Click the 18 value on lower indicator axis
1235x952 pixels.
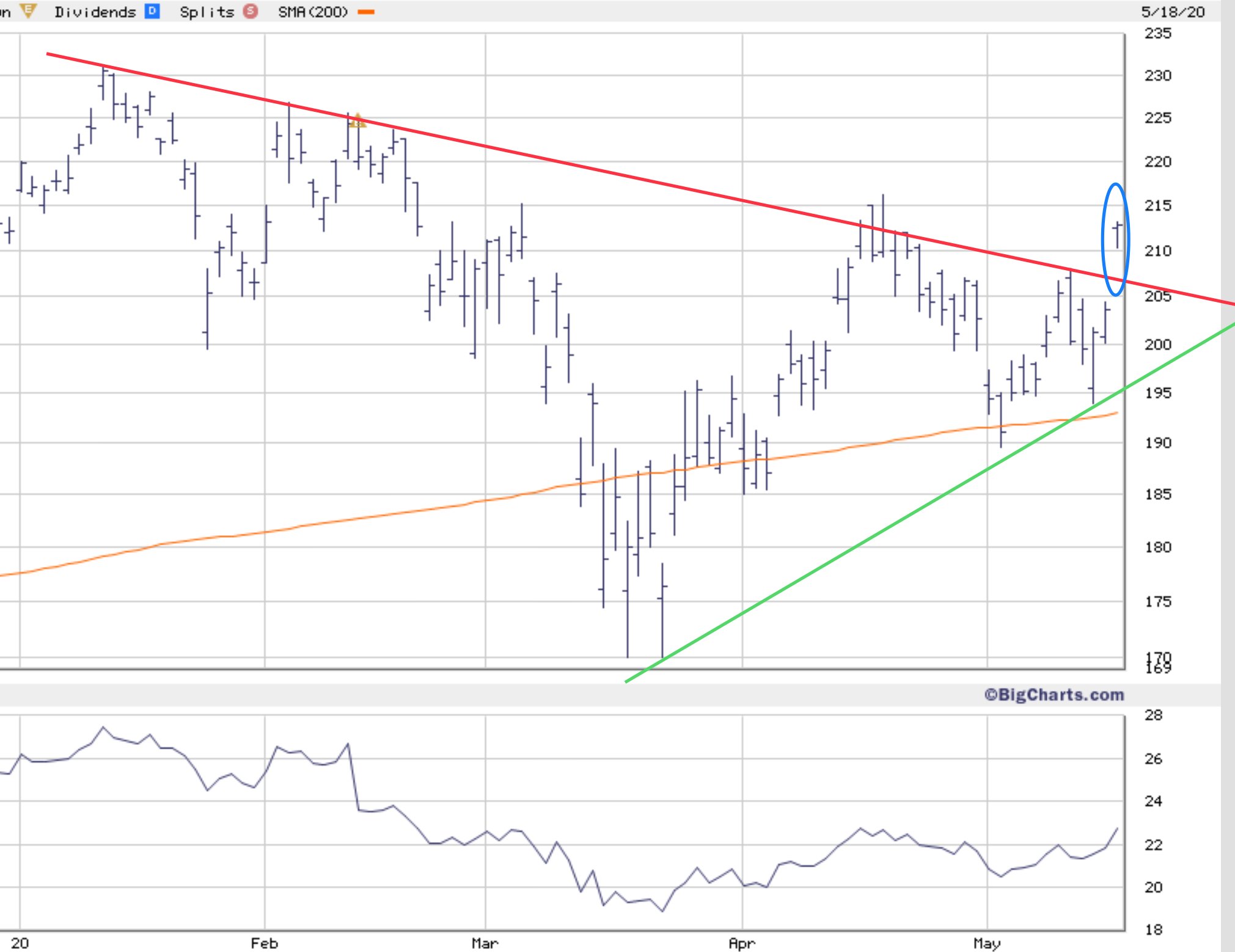pos(1153,929)
